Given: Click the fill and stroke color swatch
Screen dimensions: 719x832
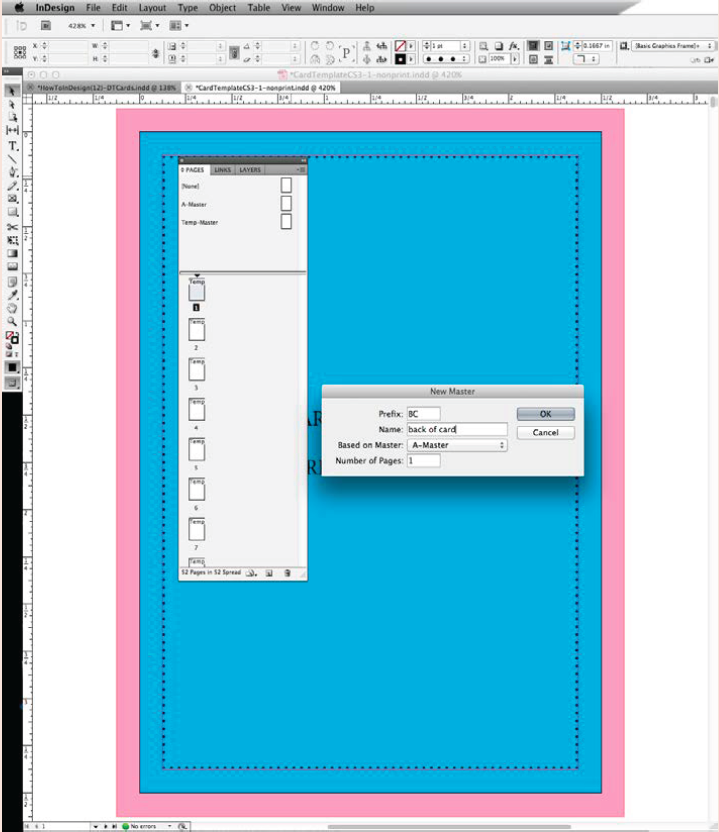Looking at the screenshot, I should (x=13, y=337).
